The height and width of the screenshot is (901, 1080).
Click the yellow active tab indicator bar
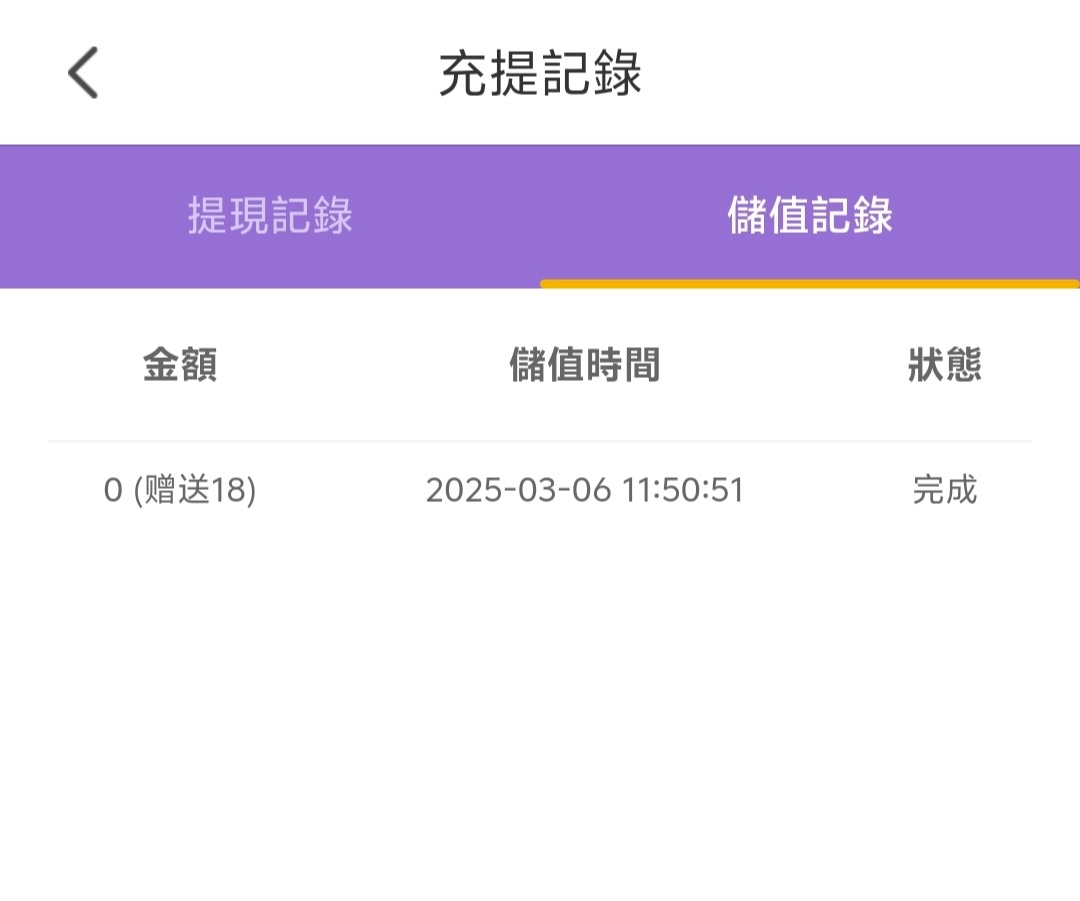point(810,284)
